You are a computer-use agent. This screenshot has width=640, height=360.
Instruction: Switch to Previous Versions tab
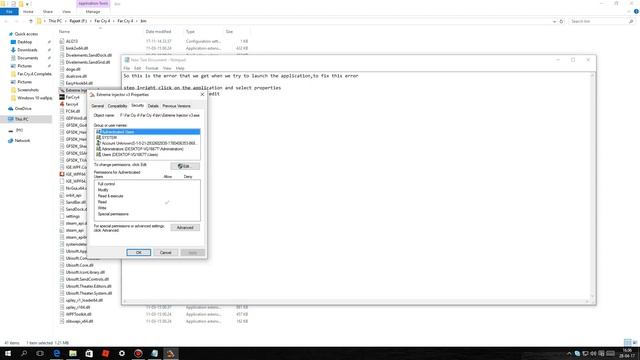click(x=176, y=106)
